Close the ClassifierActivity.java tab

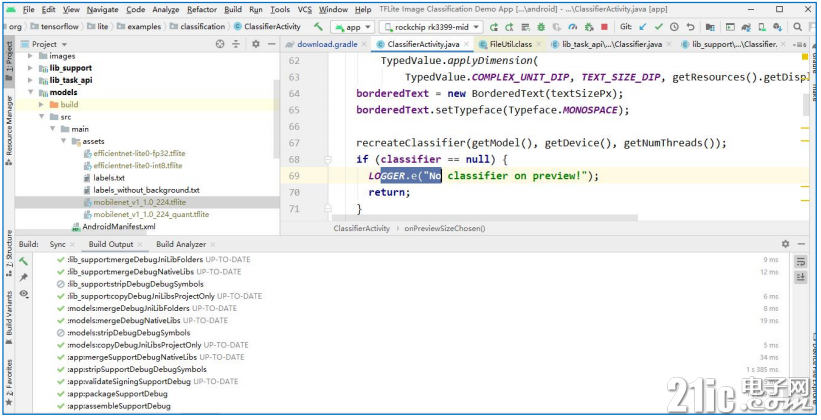pos(466,45)
